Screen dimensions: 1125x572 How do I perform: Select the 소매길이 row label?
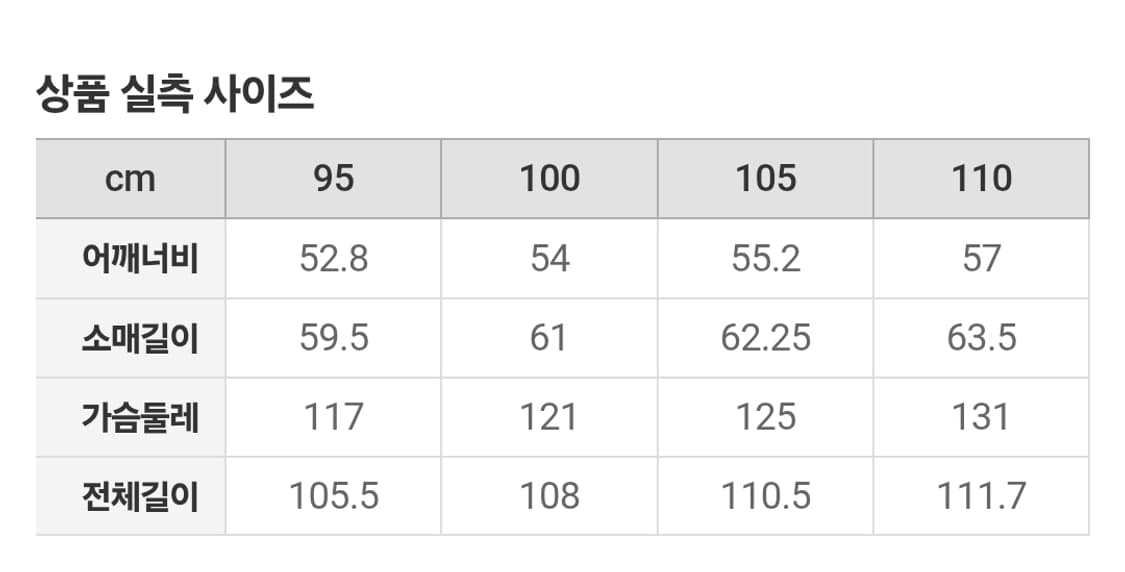[139, 338]
